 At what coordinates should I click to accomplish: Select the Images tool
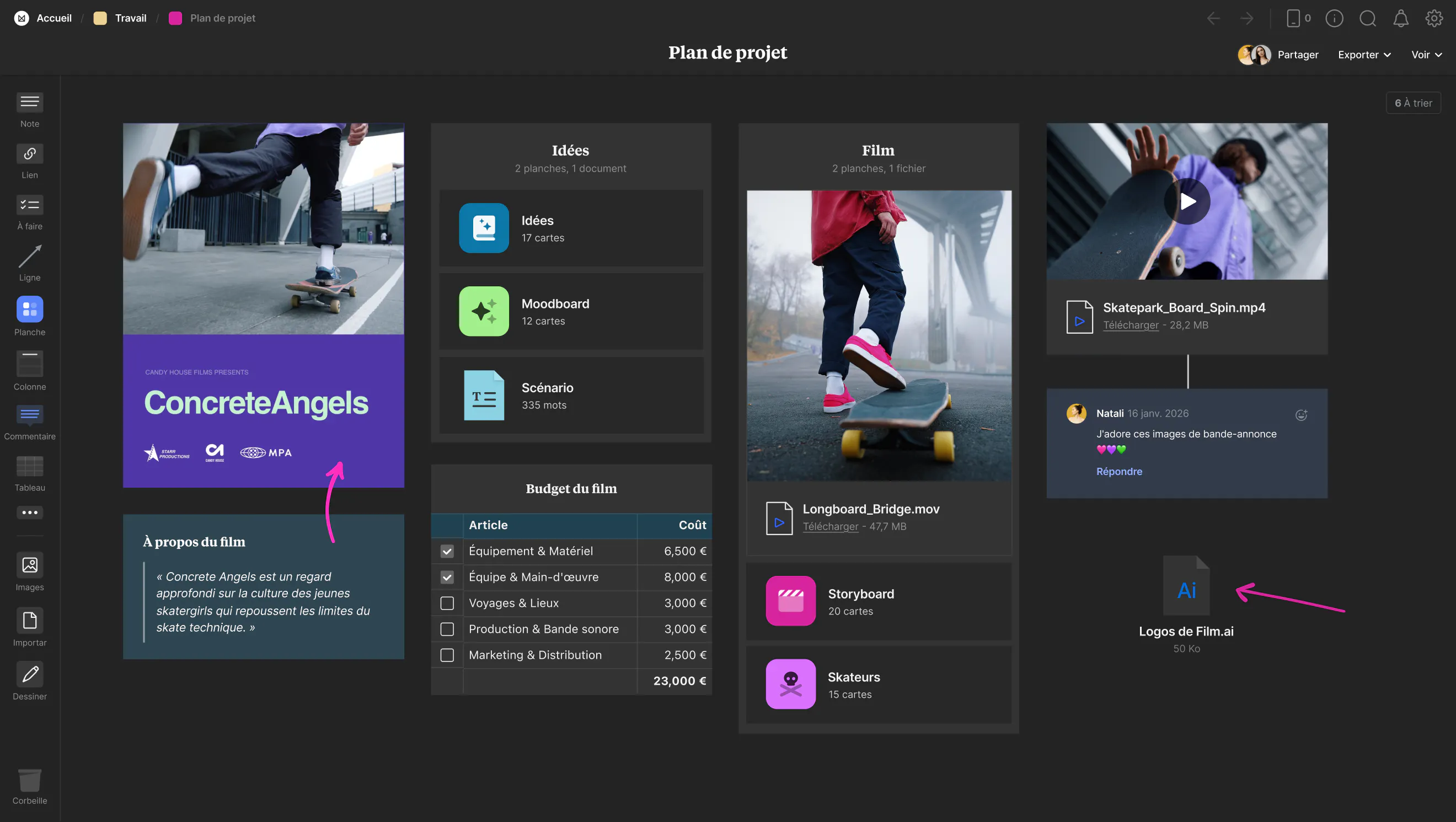point(29,565)
